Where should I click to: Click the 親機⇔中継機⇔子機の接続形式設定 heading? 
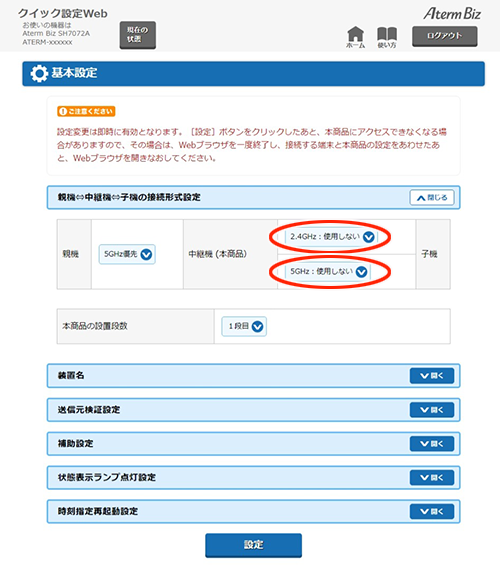pyautogui.click(x=129, y=197)
